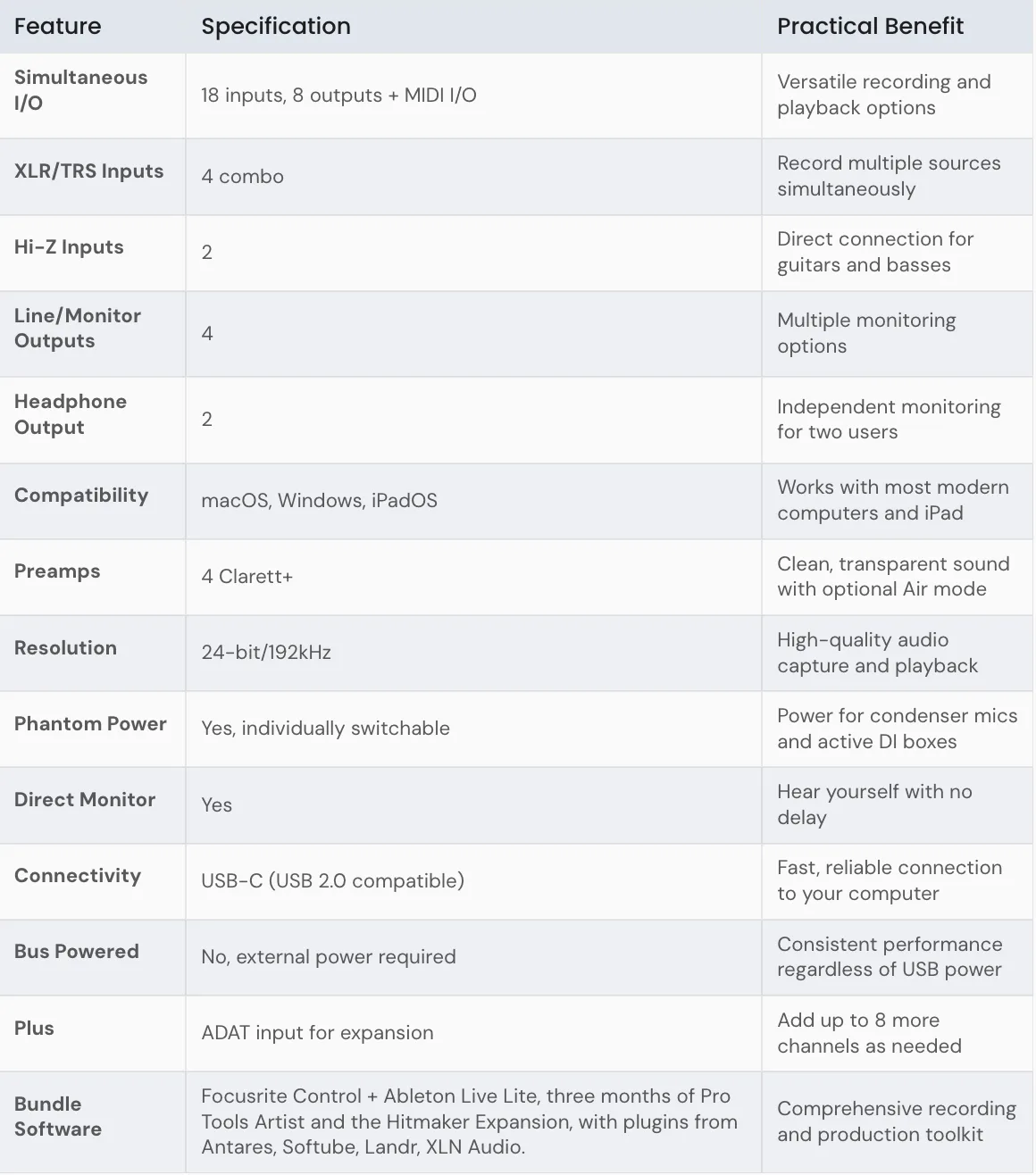
Task: Select the 'ADAT input for expansion' cell
Action: (x=317, y=1033)
